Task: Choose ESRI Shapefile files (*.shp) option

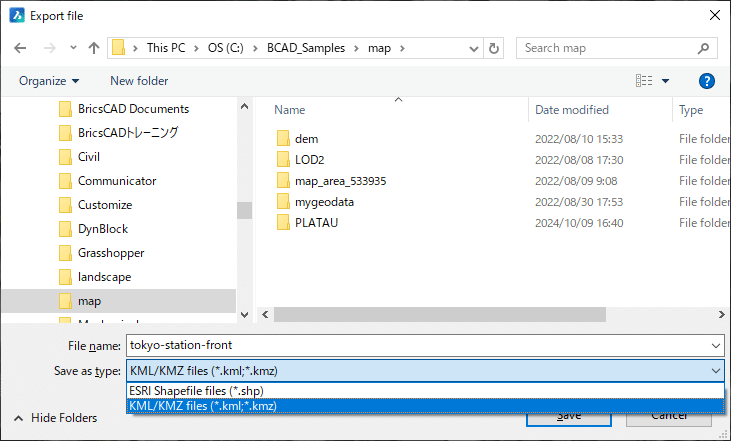Action: [x=425, y=391]
